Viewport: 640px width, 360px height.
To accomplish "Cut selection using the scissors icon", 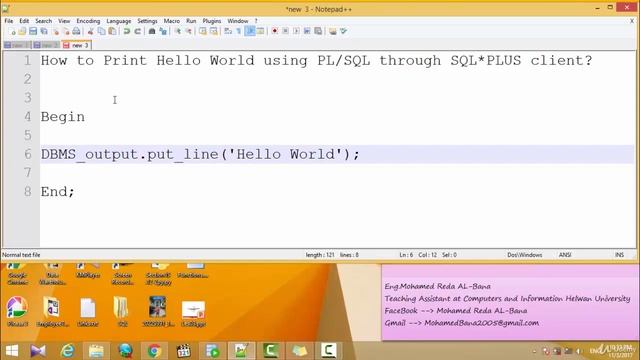I will [91, 31].
